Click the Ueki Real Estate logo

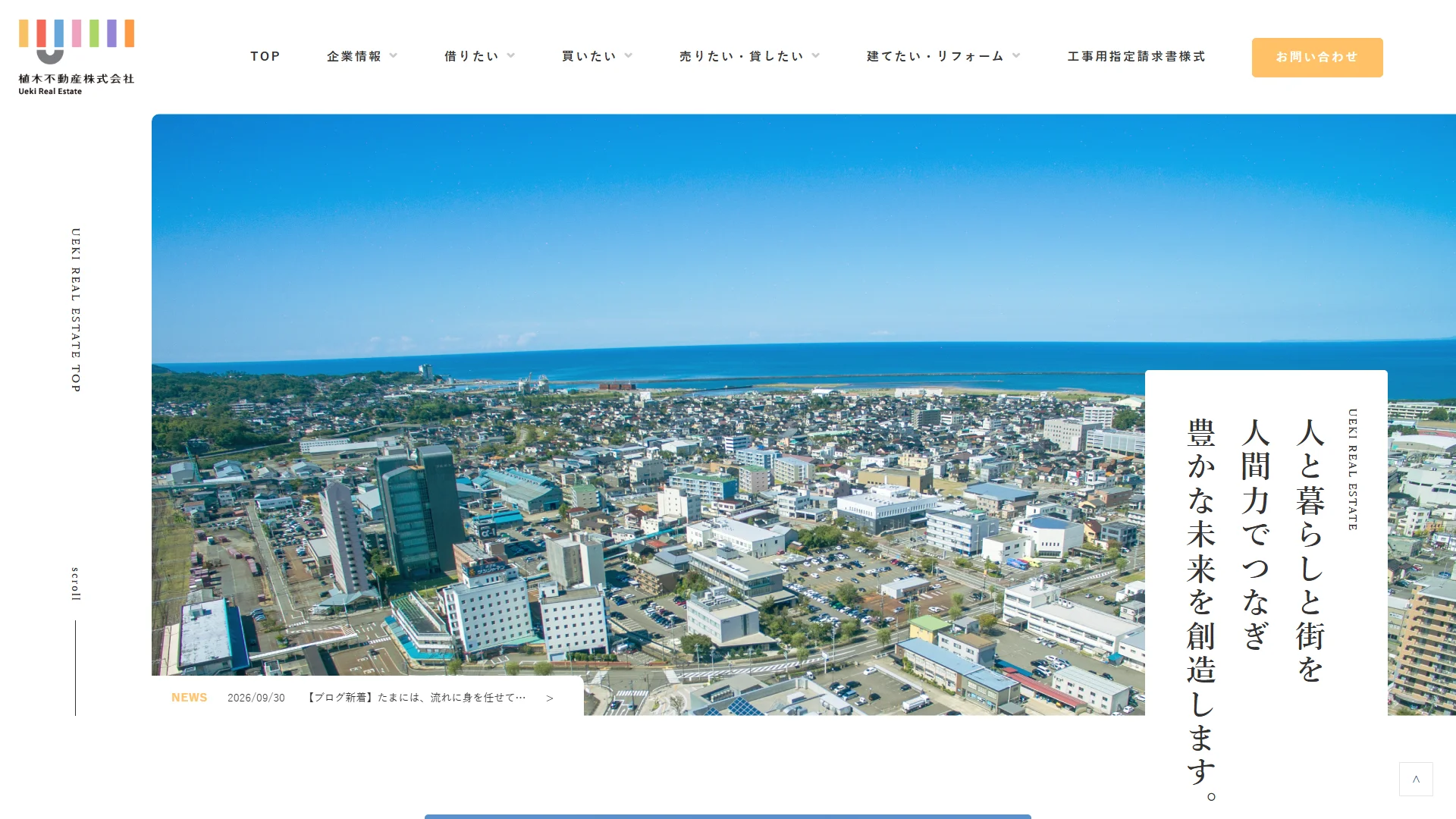pyautogui.click(x=77, y=58)
